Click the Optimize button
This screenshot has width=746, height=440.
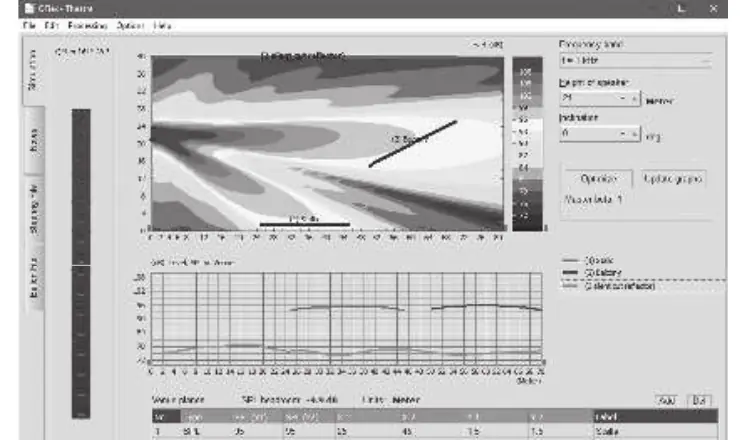pos(599,179)
